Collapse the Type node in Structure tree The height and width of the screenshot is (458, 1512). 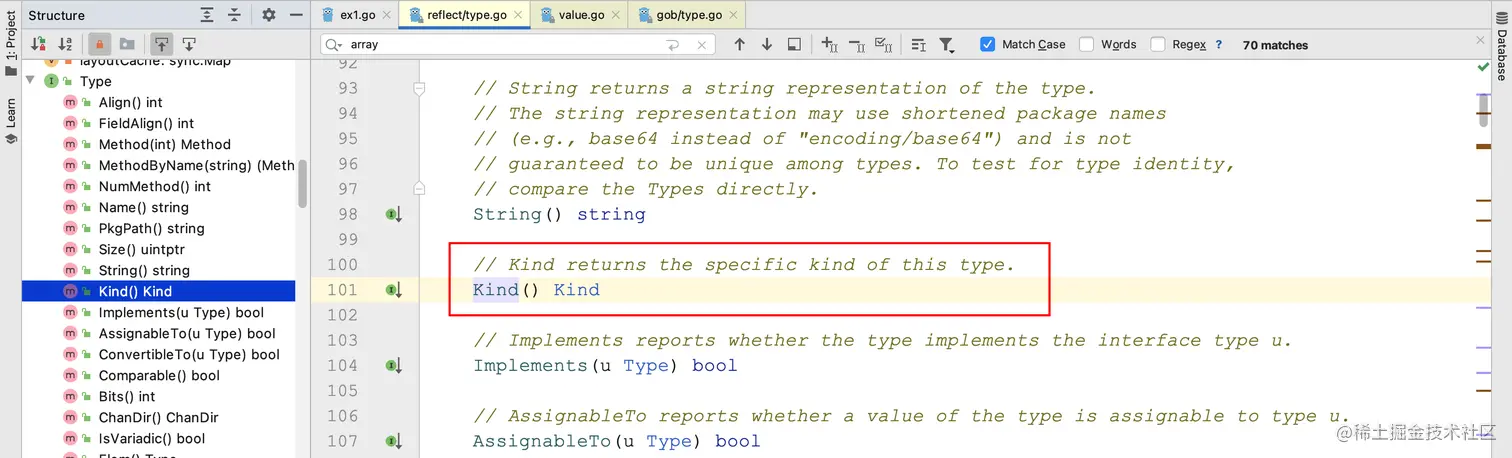30,81
